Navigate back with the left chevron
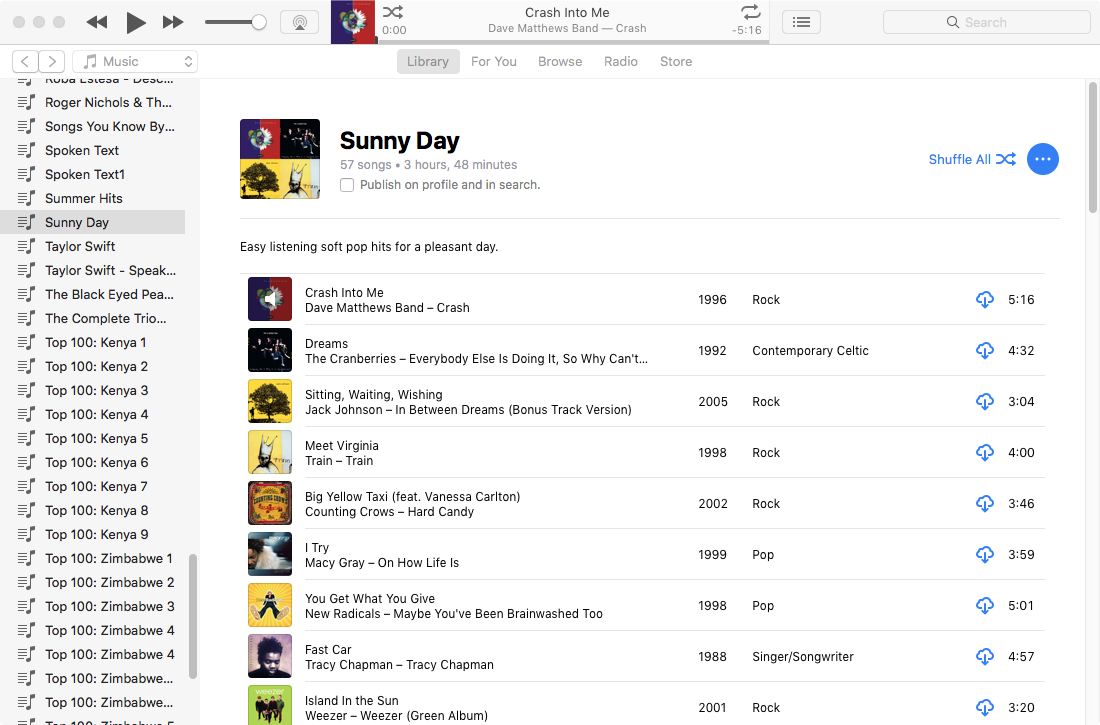Viewport: 1100px width, 725px height. [x=26, y=62]
